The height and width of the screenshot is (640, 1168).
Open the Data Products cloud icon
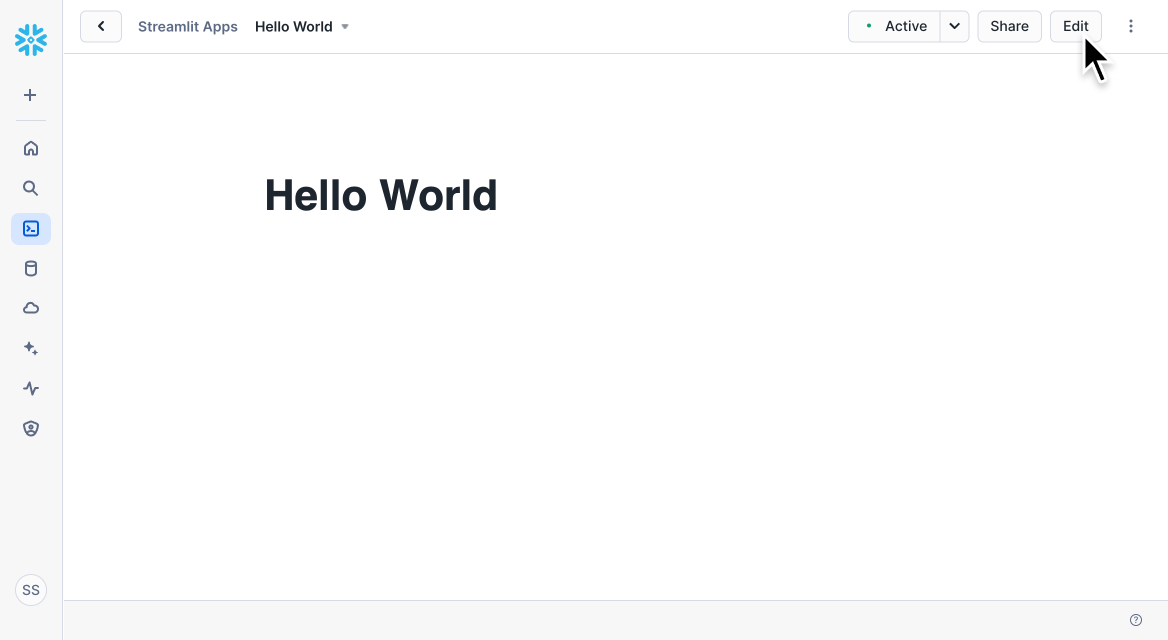coord(31,308)
